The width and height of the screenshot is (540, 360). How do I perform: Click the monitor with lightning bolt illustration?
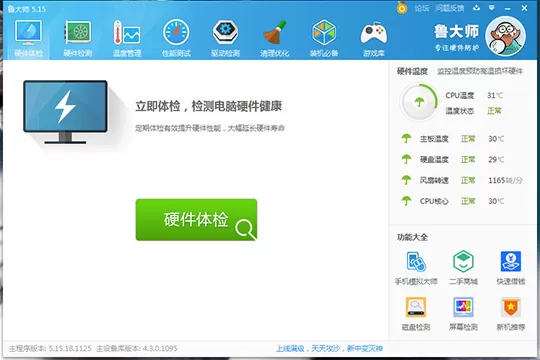pos(65,112)
